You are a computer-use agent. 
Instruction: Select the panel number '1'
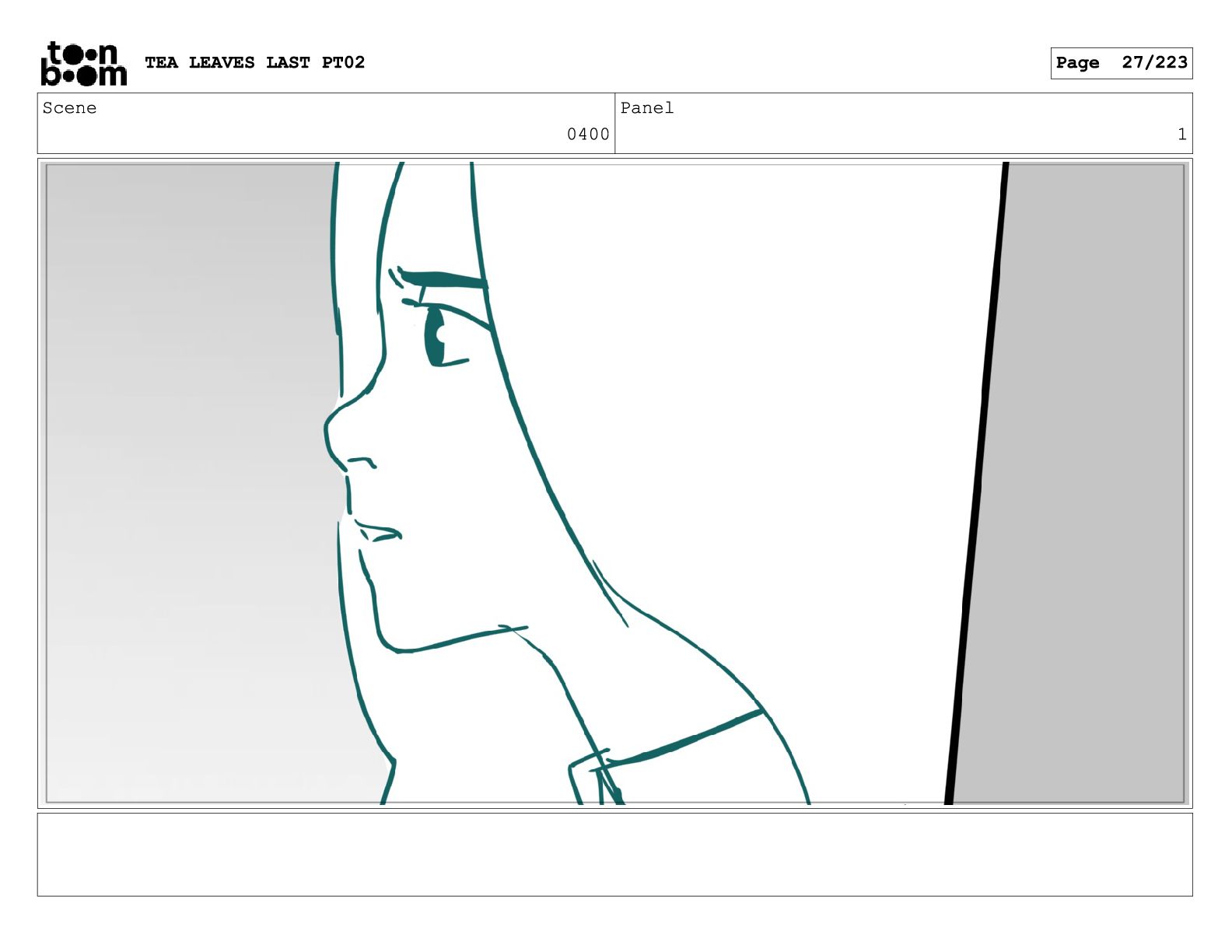point(1181,135)
